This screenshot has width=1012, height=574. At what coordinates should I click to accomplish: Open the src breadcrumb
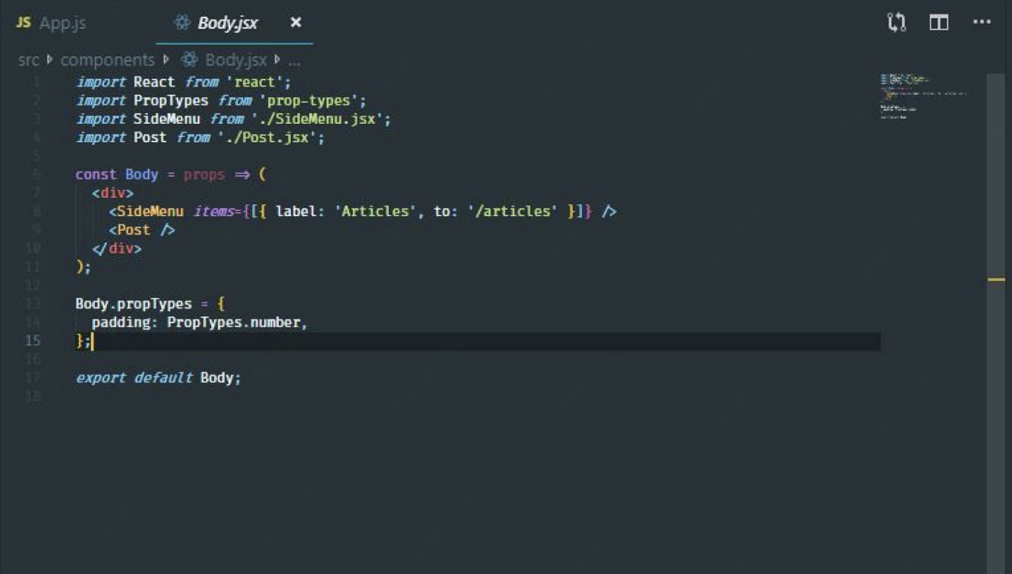(x=28, y=60)
